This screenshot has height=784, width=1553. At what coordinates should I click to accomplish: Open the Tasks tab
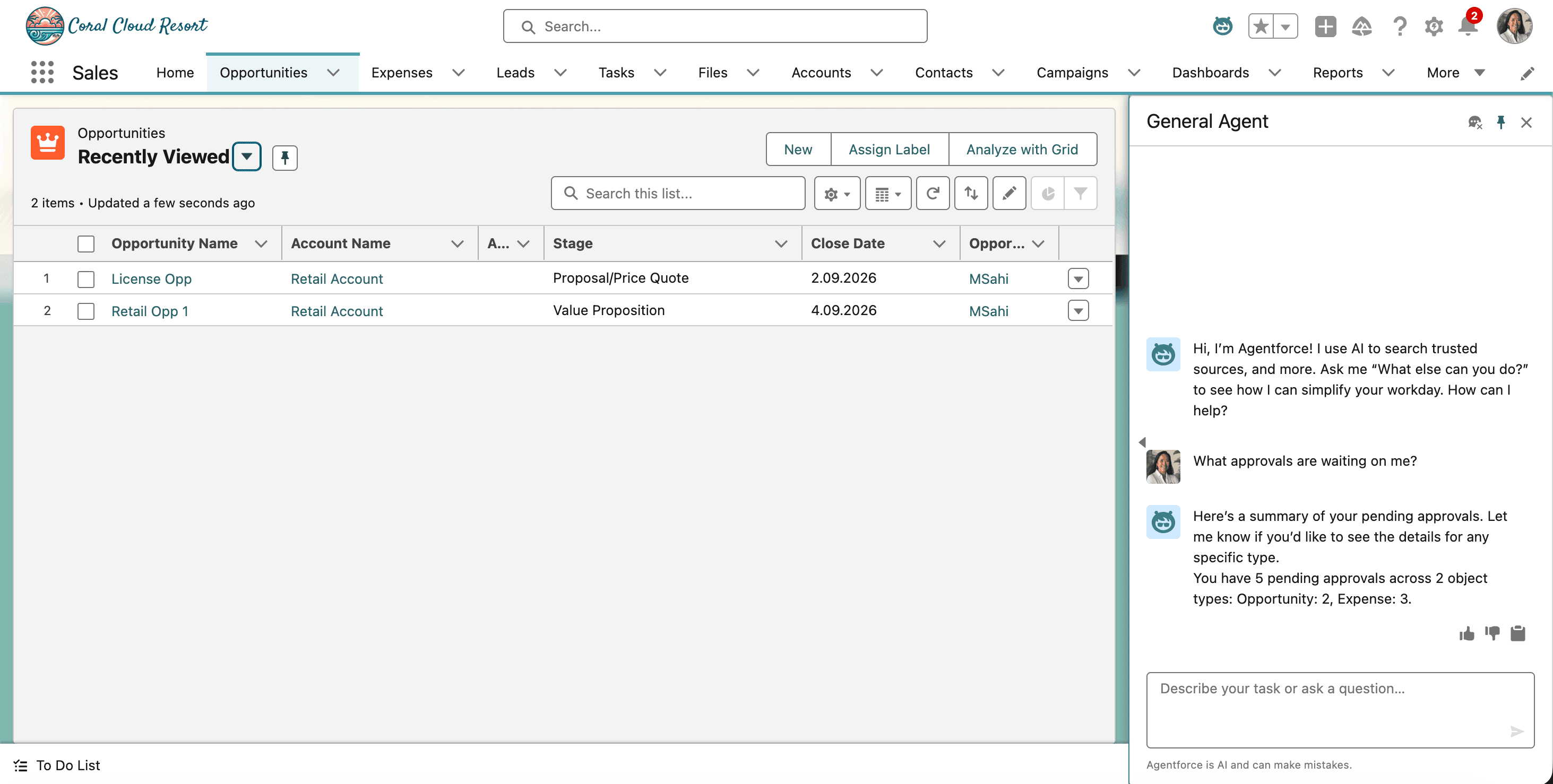616,73
